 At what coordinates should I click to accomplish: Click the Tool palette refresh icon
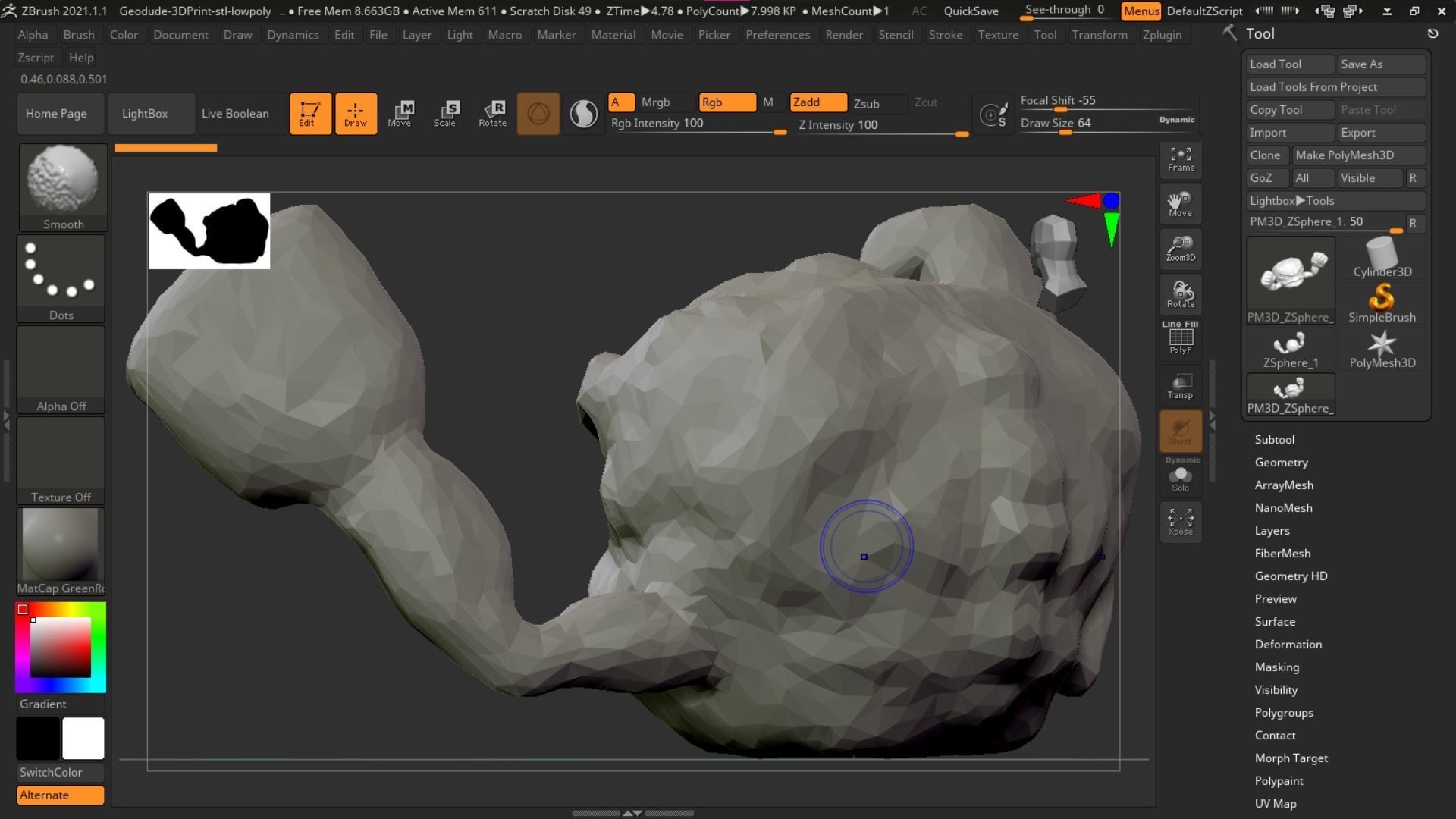tap(1432, 33)
